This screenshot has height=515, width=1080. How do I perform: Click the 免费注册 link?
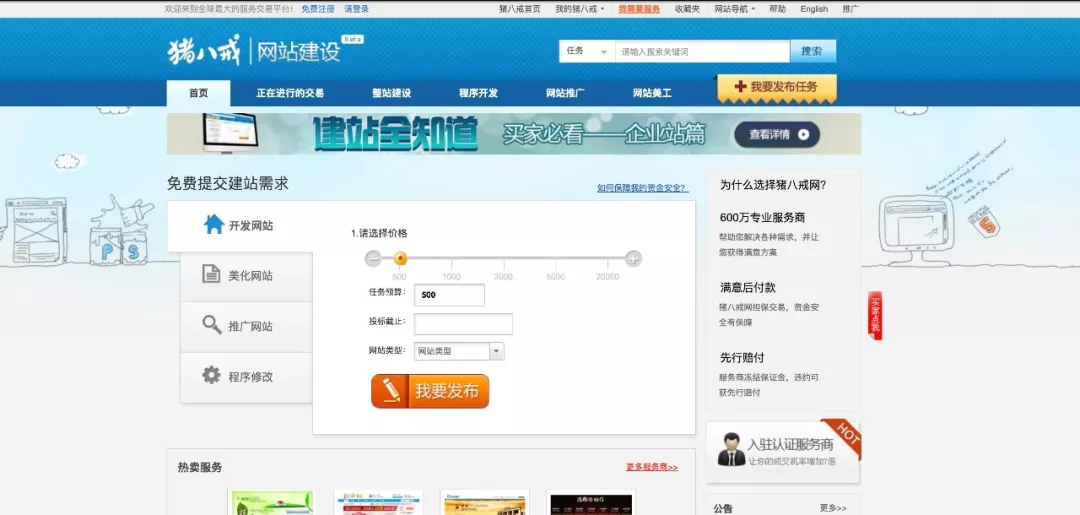pyautogui.click(x=318, y=9)
